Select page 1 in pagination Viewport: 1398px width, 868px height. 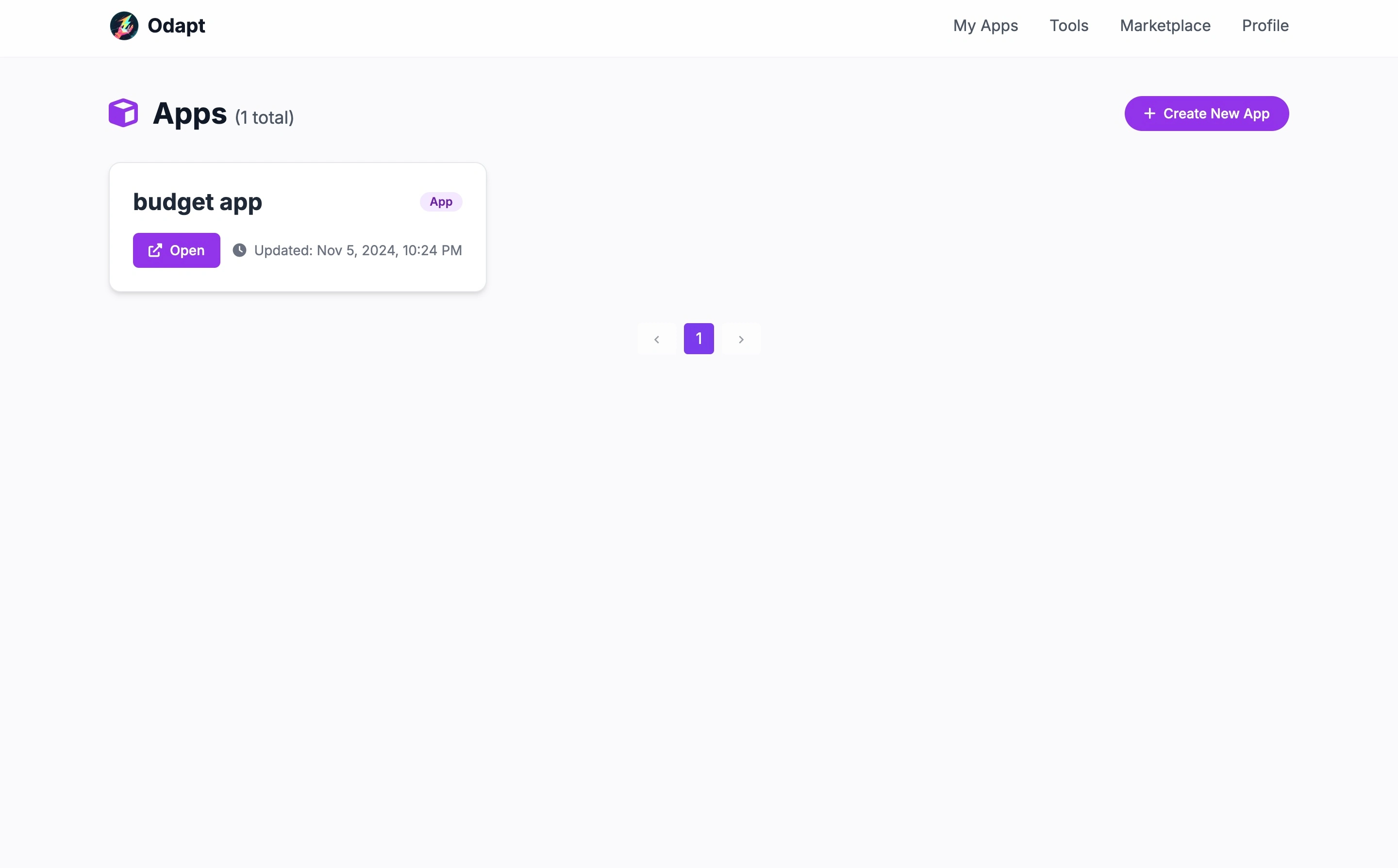699,339
